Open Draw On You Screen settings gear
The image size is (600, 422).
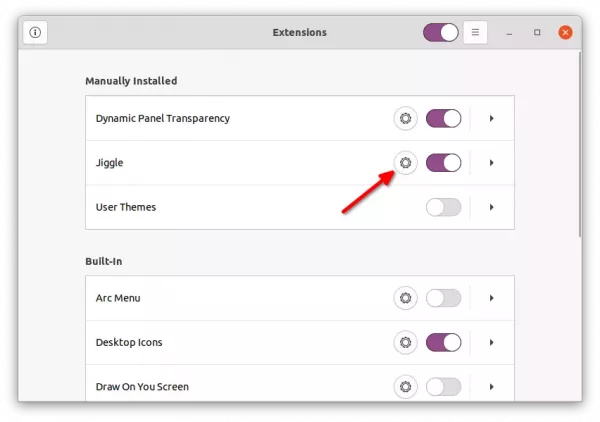[405, 387]
